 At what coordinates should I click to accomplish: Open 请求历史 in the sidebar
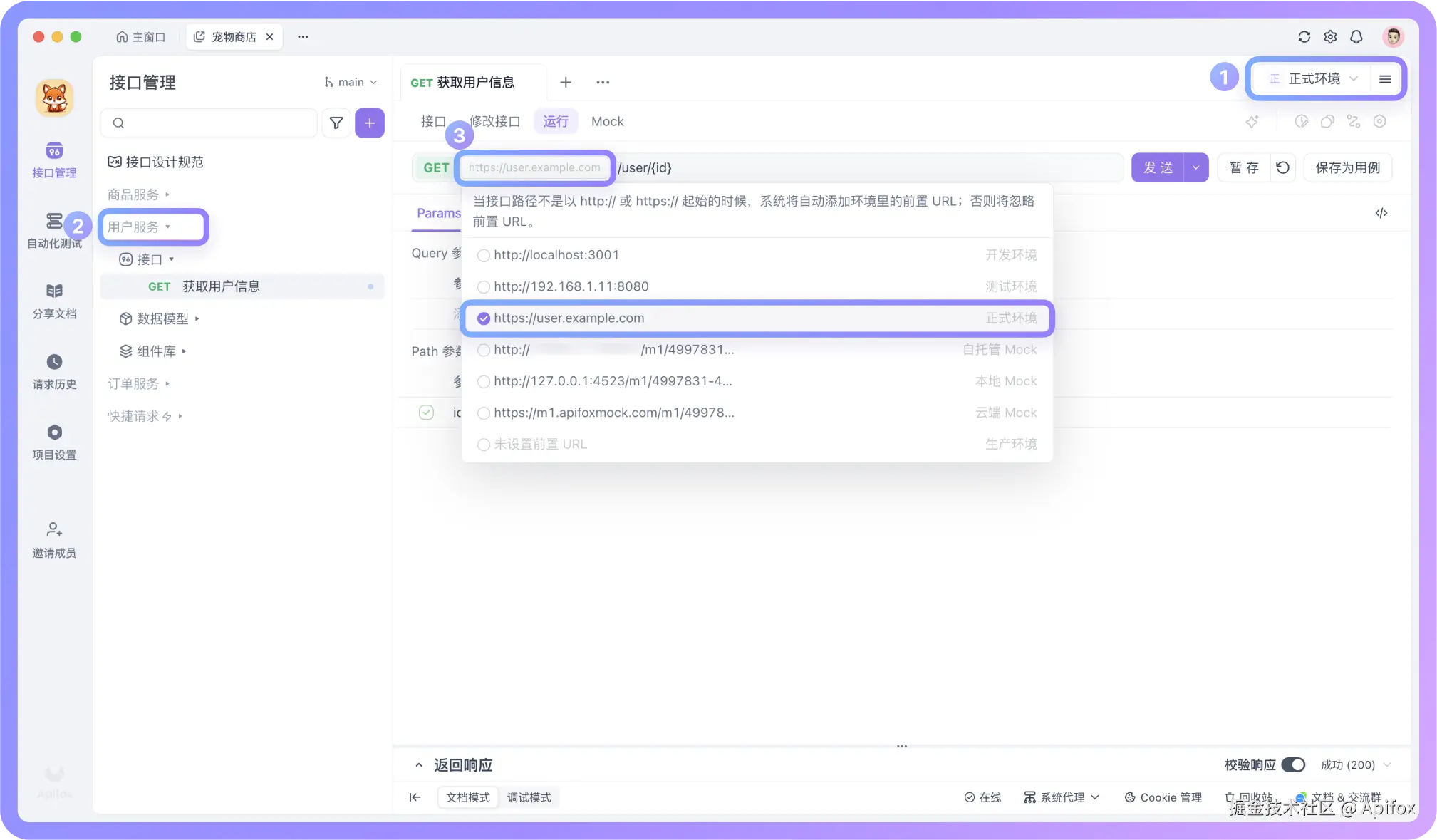(54, 370)
